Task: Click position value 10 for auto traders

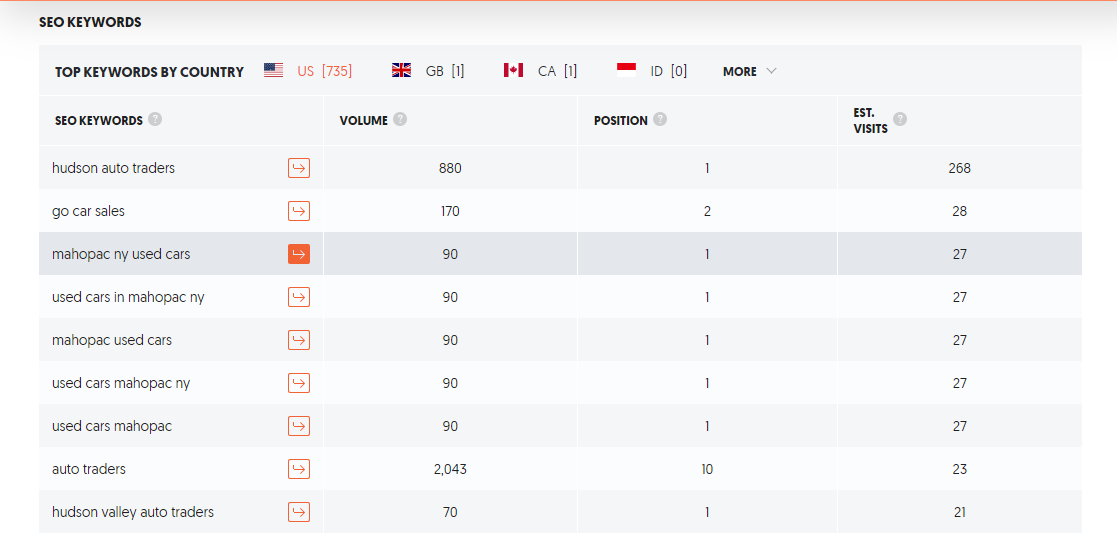Action: click(707, 469)
